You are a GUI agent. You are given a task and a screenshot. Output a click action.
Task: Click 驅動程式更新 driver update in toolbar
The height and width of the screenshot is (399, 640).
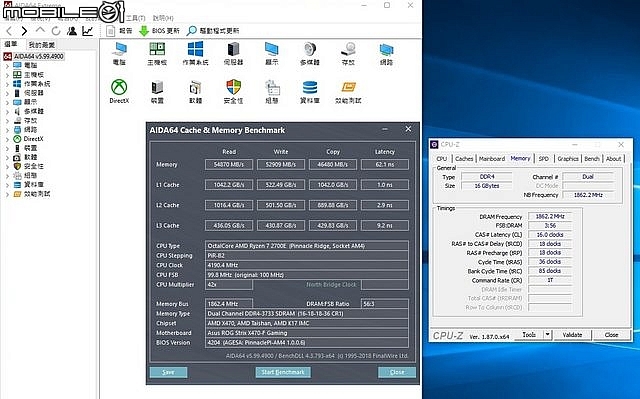point(213,31)
